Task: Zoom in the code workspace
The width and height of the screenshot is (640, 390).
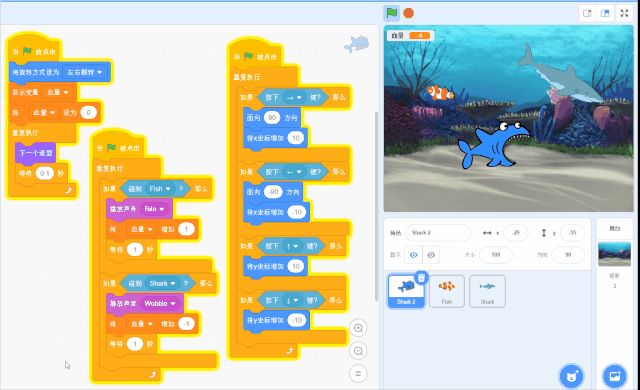Action: pos(358,328)
